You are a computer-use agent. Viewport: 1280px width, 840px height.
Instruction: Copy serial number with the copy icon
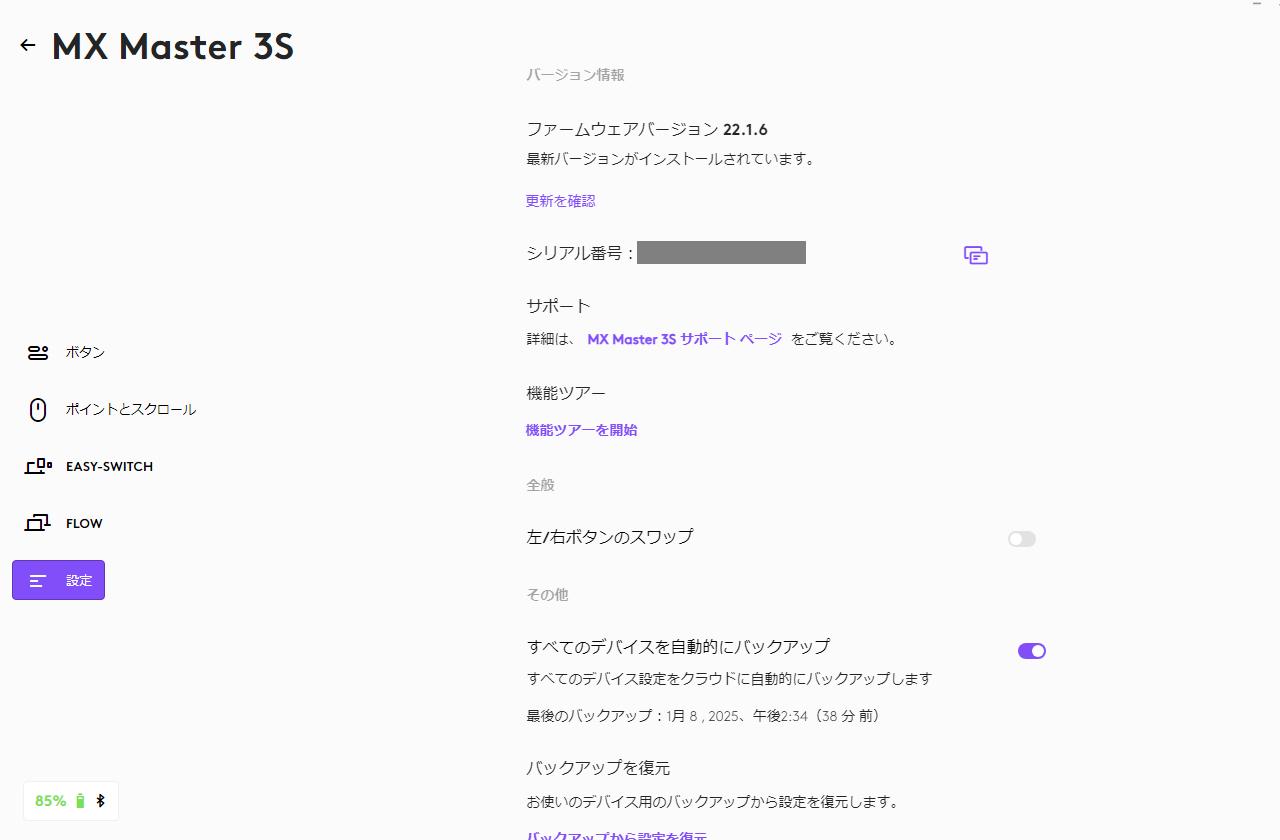point(976,255)
